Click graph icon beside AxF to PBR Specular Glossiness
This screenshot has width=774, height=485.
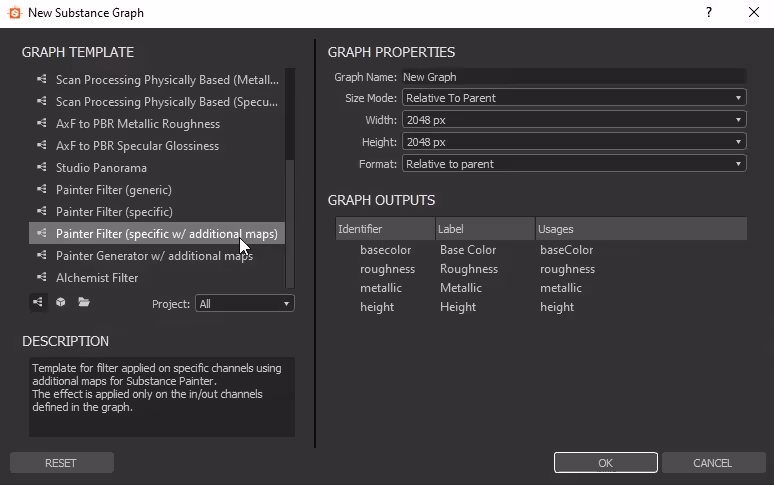tap(41, 145)
